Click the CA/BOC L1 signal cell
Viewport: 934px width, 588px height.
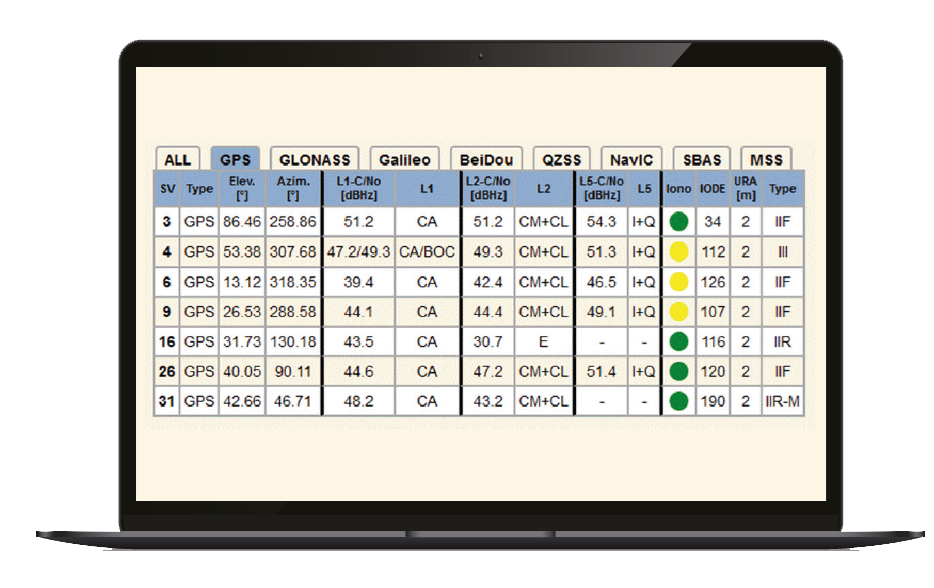pos(426,252)
